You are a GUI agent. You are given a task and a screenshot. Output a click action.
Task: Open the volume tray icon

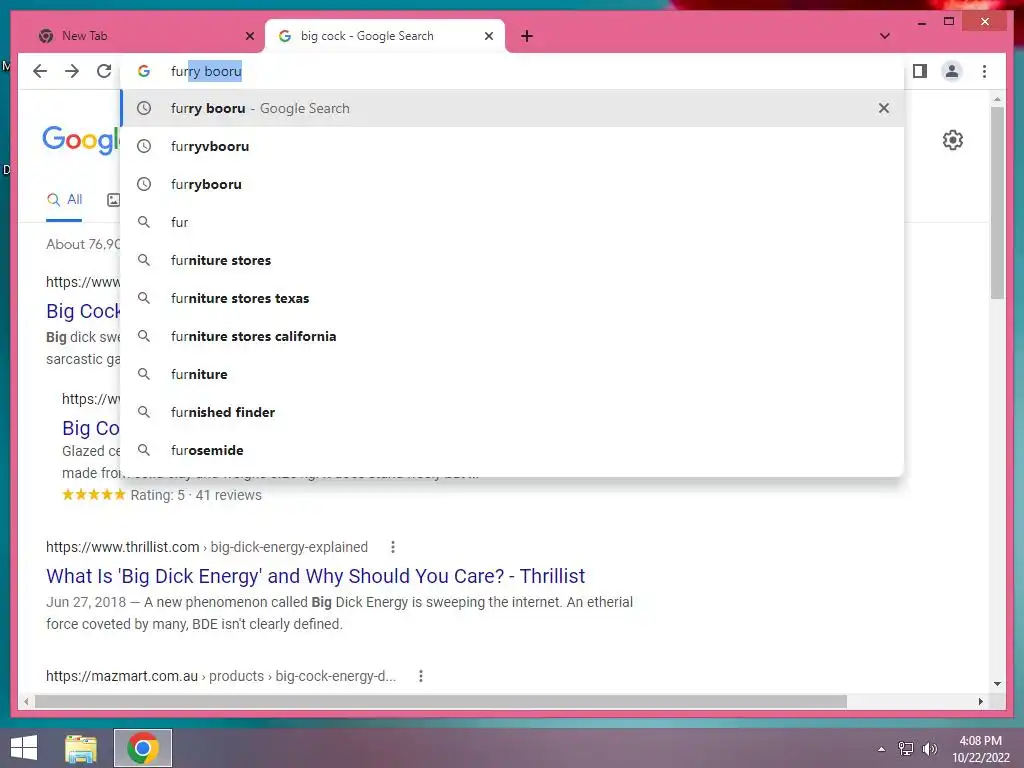pyautogui.click(x=929, y=749)
